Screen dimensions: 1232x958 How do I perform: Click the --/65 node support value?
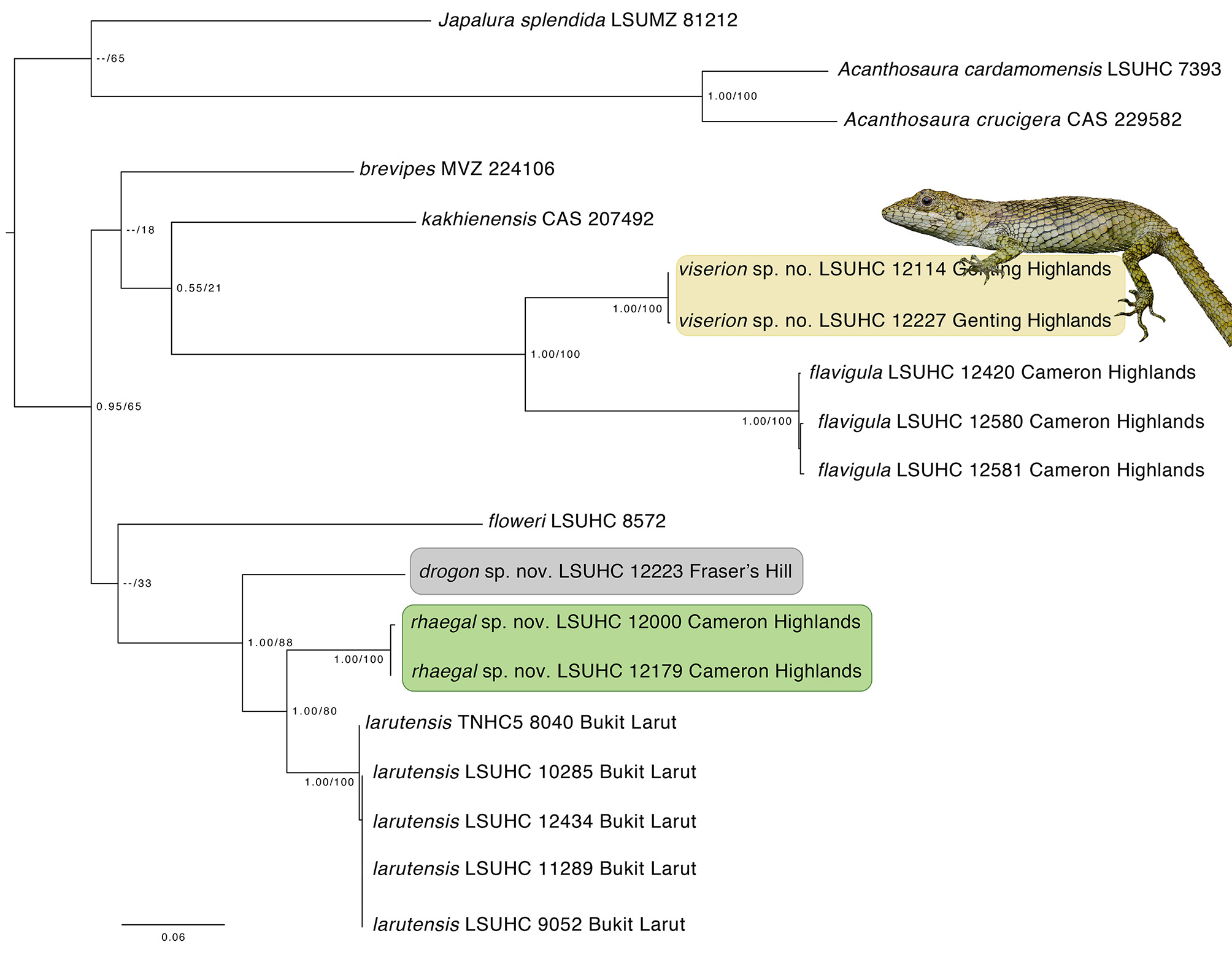110,59
